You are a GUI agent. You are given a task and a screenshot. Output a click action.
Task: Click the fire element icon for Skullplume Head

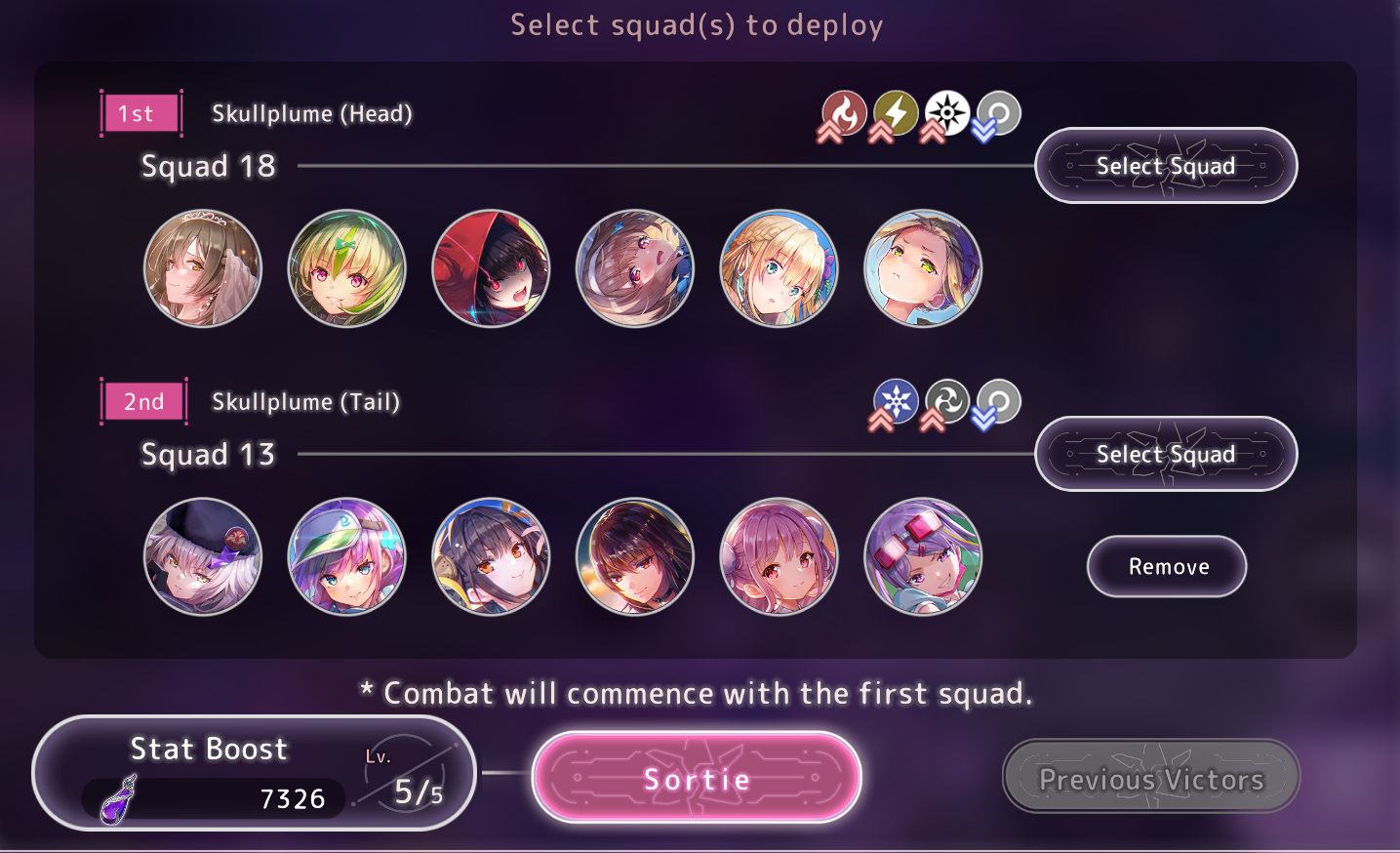(844, 113)
